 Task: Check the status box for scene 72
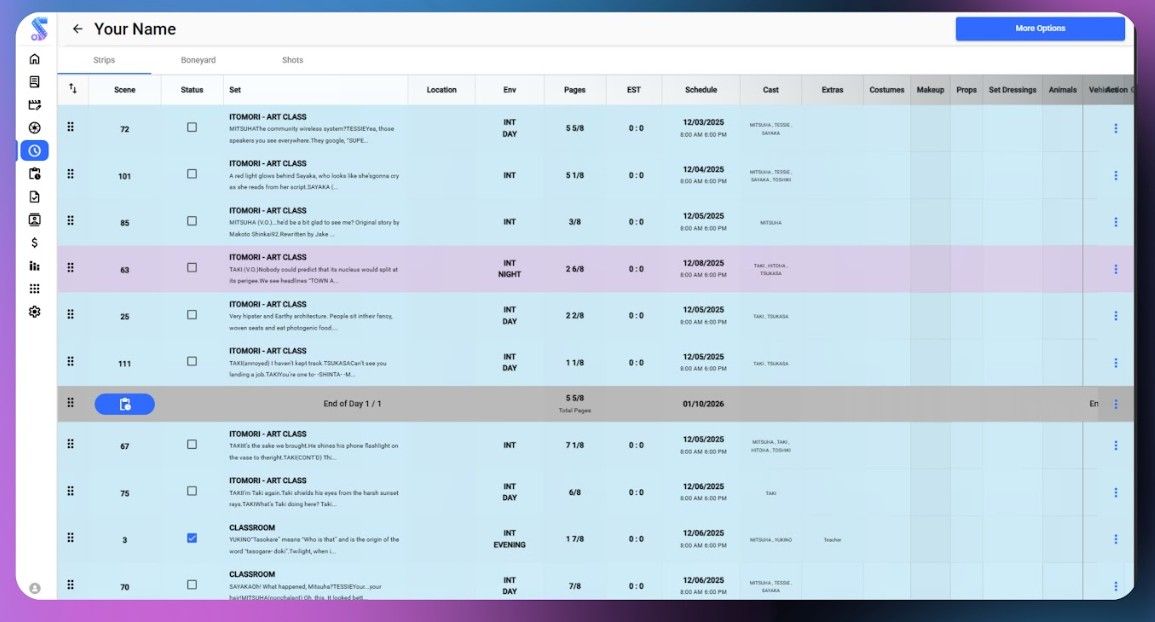[191, 128]
